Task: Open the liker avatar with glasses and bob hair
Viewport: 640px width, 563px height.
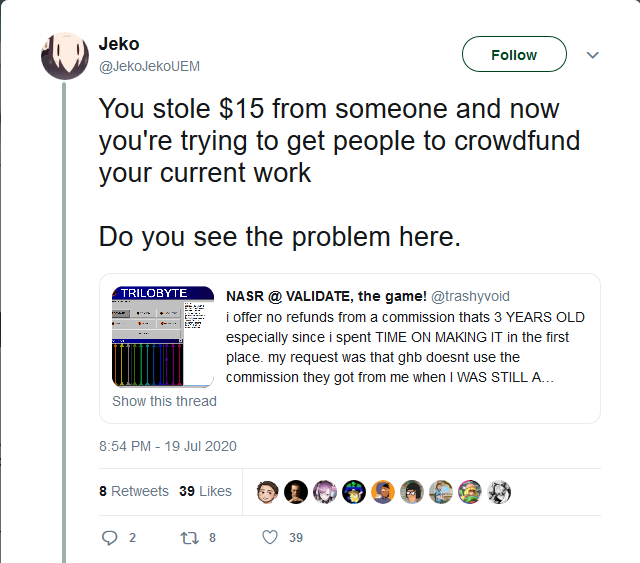Action: click(412, 492)
